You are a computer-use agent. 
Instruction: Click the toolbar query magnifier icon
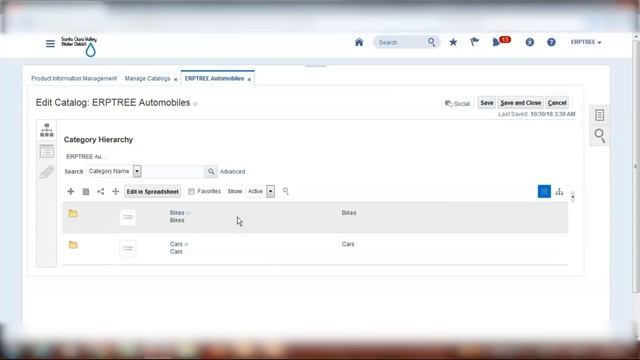coord(286,191)
